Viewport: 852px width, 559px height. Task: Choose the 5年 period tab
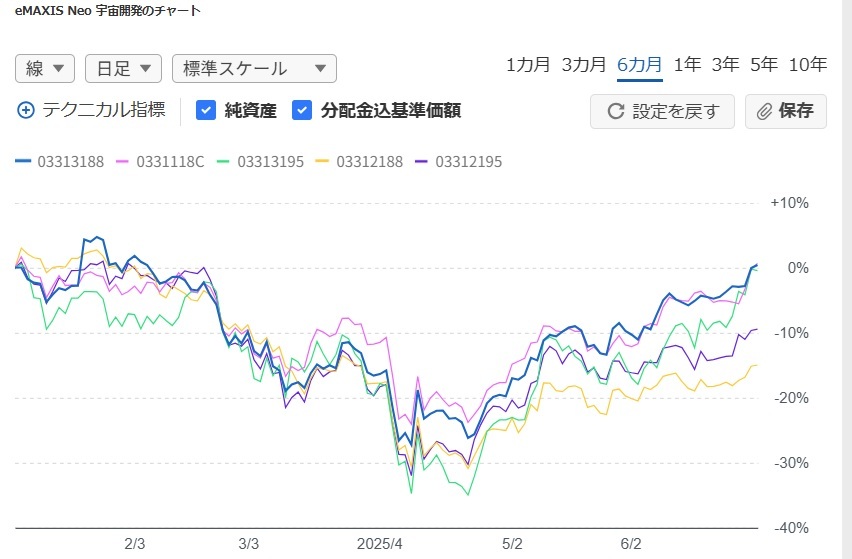click(x=763, y=65)
